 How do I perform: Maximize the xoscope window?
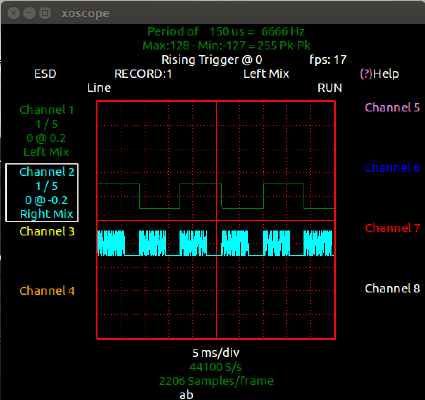pyautogui.click(x=45, y=13)
